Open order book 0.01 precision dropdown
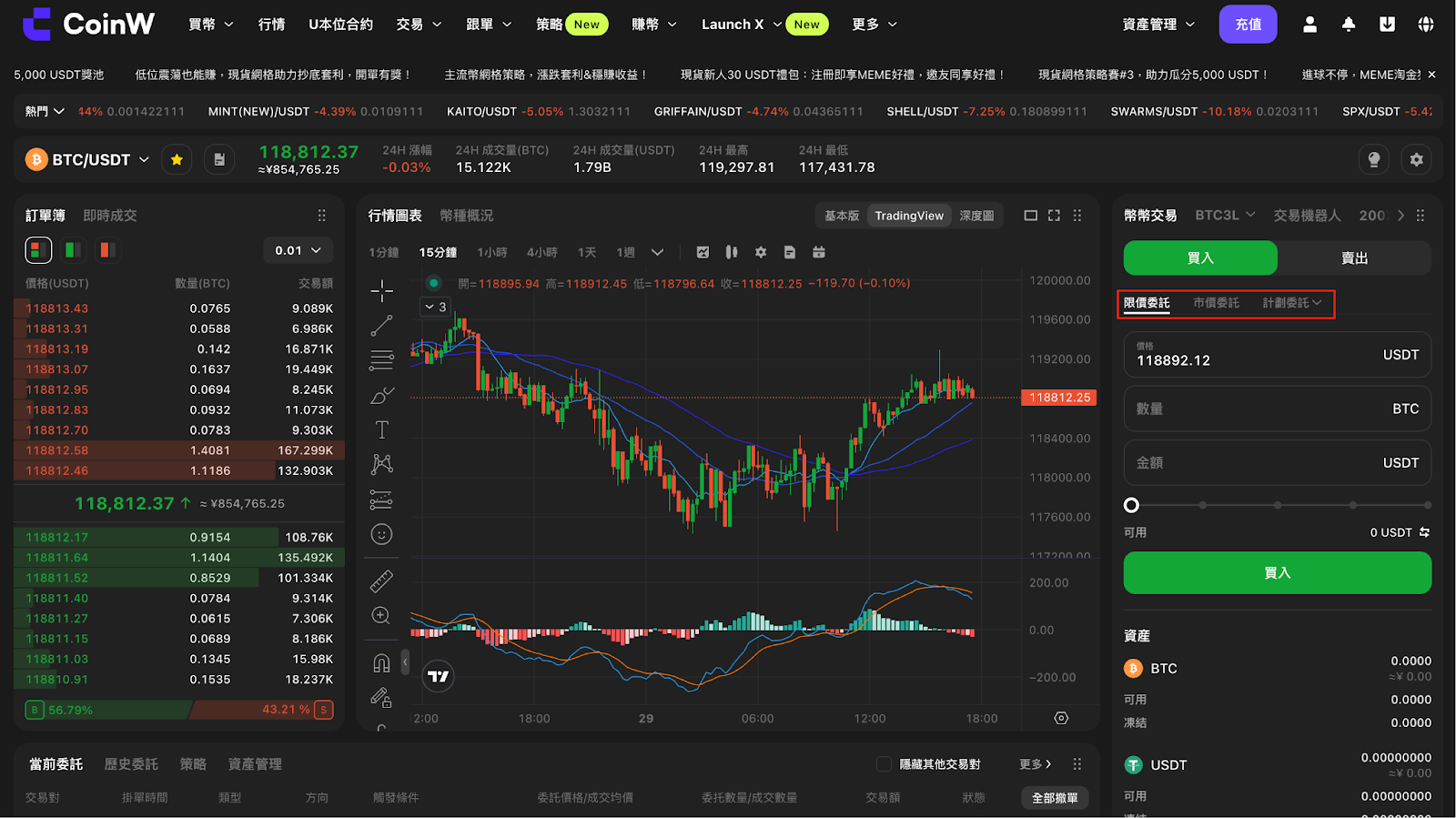Image resolution: width=1456 pixels, height=818 pixels. [298, 250]
